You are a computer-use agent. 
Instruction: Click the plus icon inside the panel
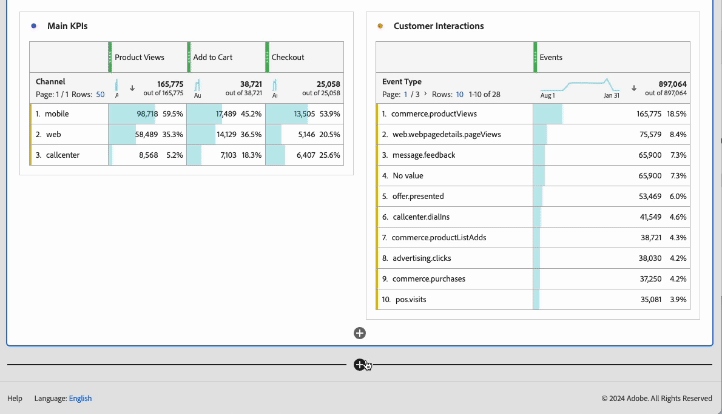click(x=360, y=333)
